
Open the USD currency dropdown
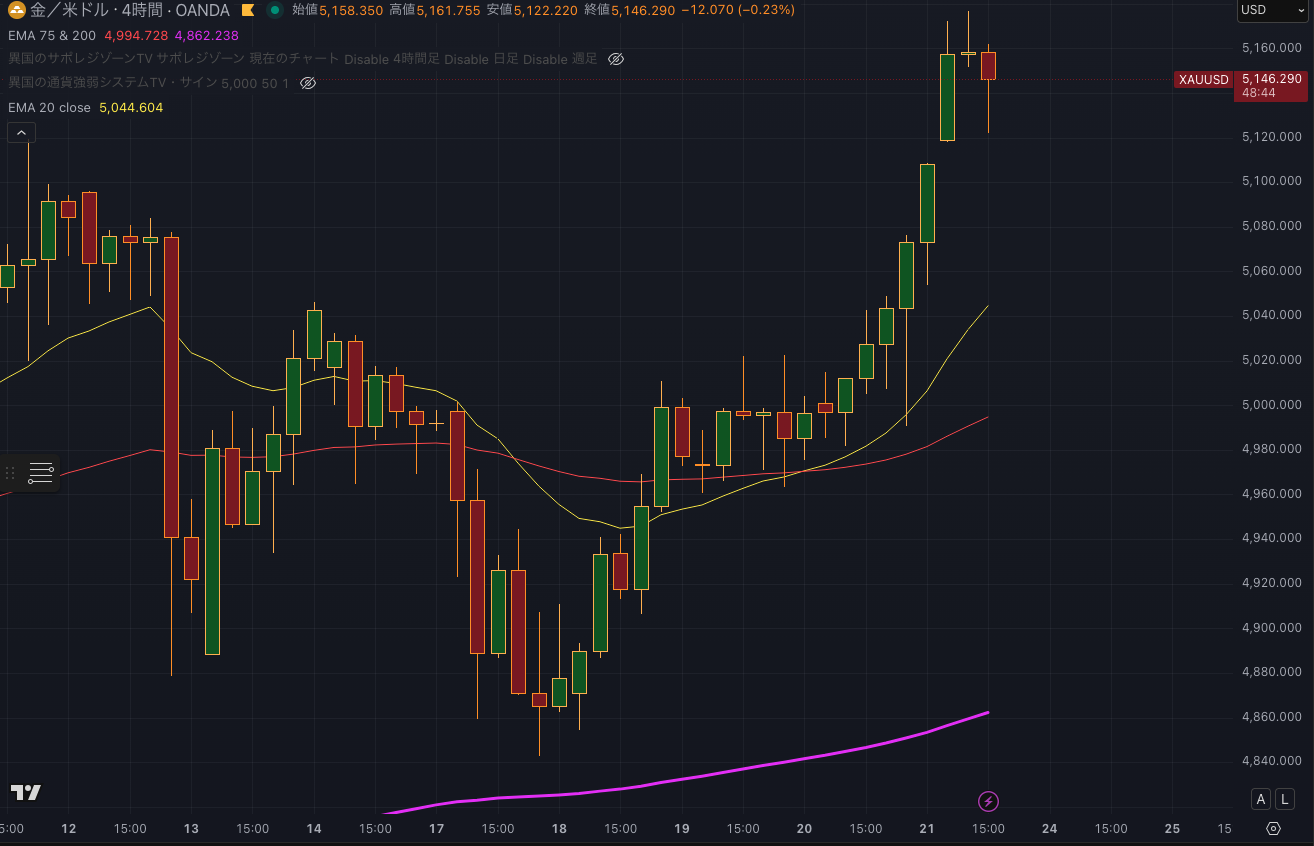pyautogui.click(x=1272, y=10)
